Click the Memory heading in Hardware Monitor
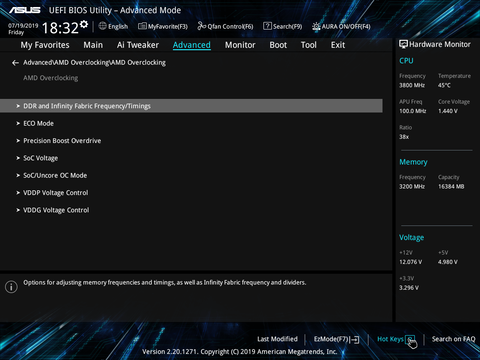This screenshot has height=360, width=480. pyautogui.click(x=413, y=162)
